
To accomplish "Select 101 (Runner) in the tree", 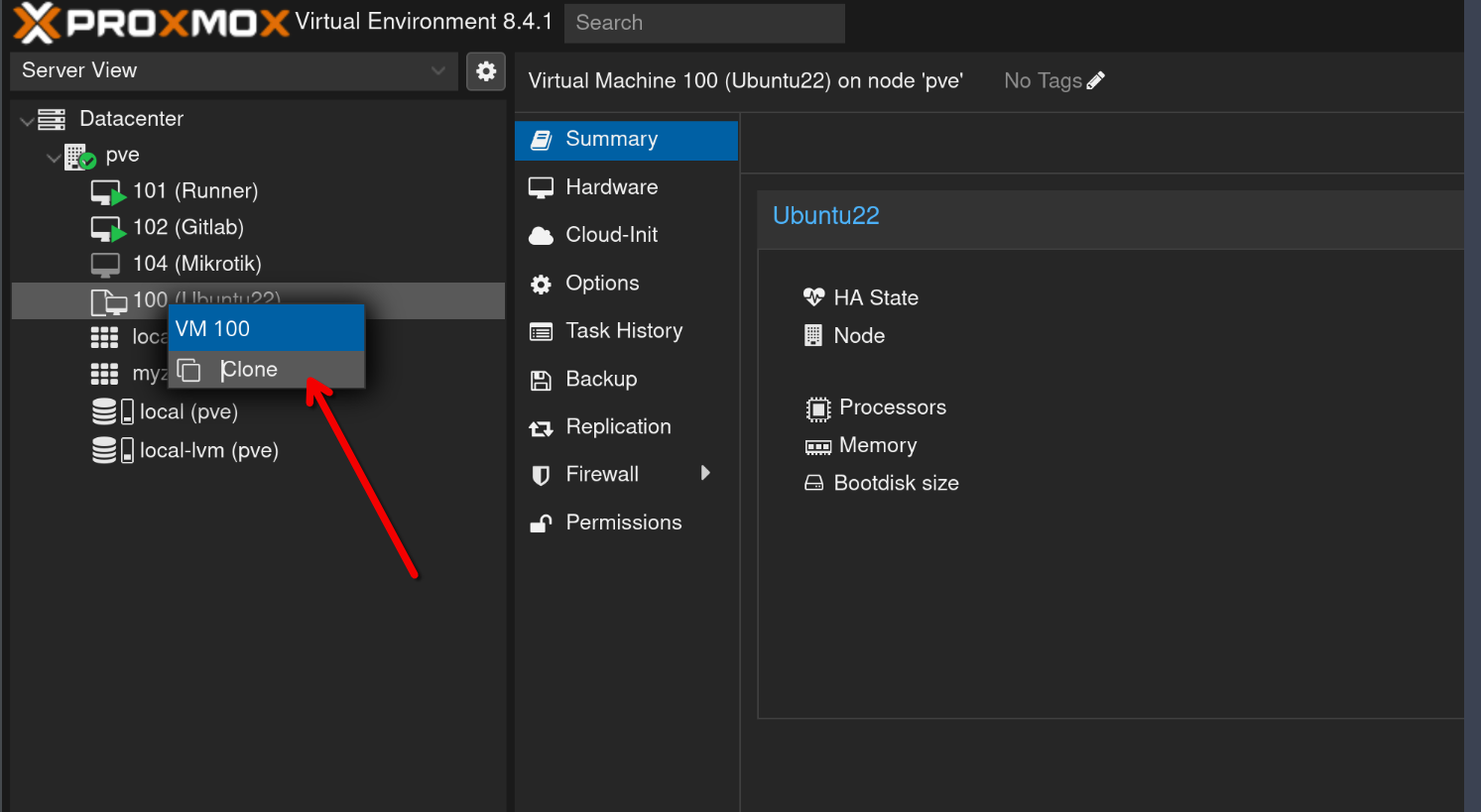I will coord(195,190).
